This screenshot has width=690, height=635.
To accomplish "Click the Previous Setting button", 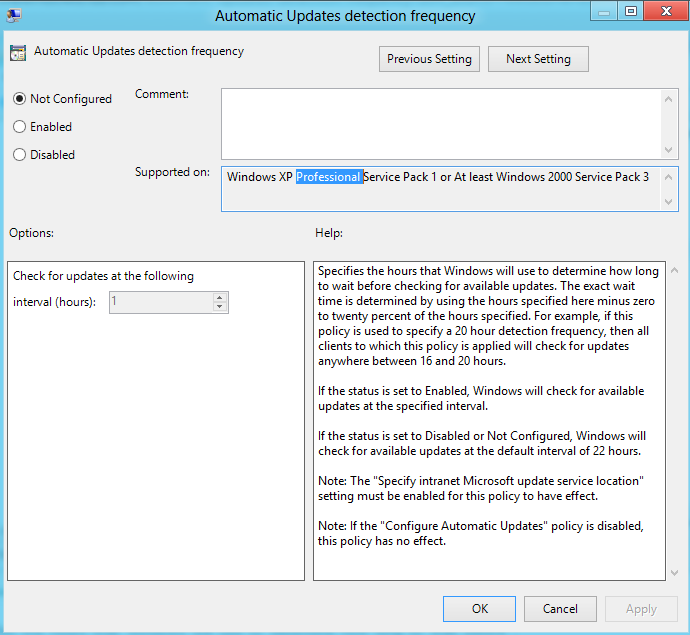I will click(x=429, y=59).
